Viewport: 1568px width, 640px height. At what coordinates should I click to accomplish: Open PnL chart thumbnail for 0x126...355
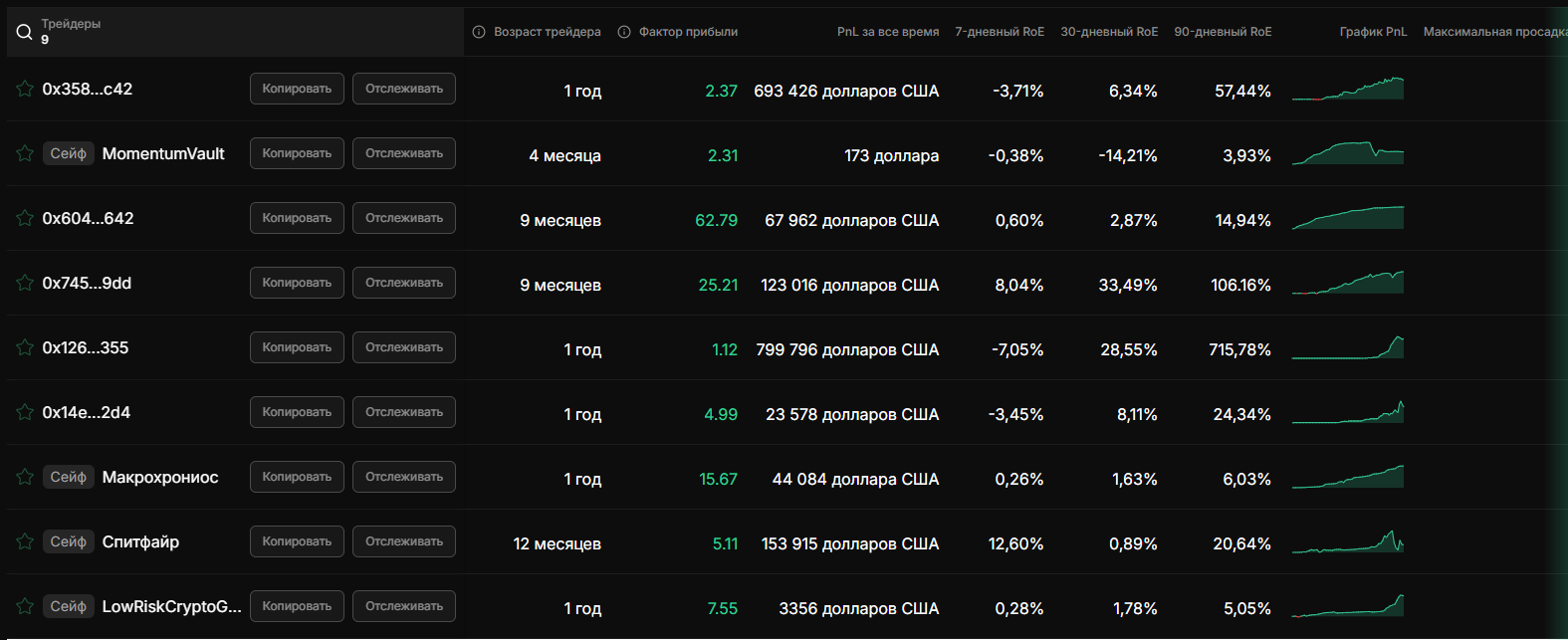click(x=1348, y=348)
